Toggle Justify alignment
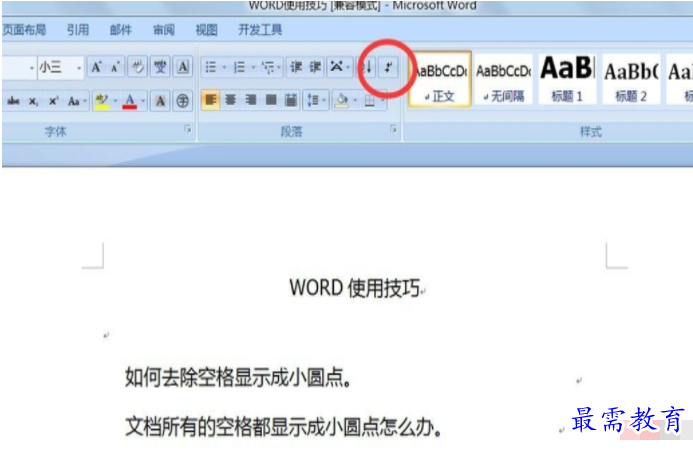 tap(271, 100)
